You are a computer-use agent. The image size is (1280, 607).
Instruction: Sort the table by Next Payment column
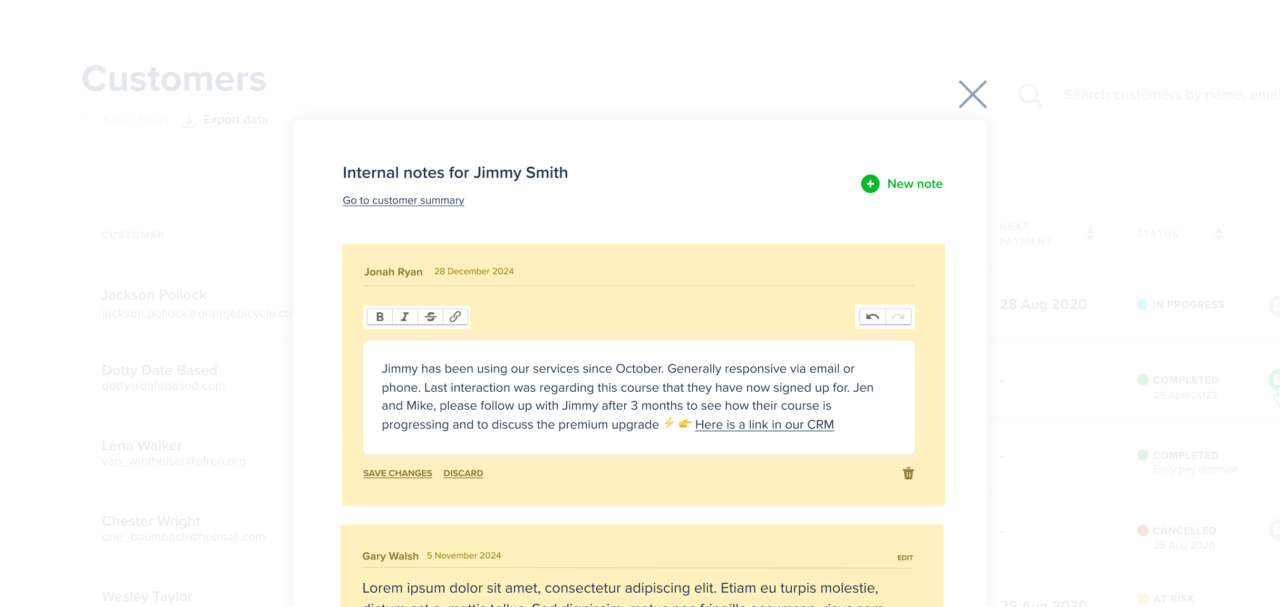(x=1090, y=234)
